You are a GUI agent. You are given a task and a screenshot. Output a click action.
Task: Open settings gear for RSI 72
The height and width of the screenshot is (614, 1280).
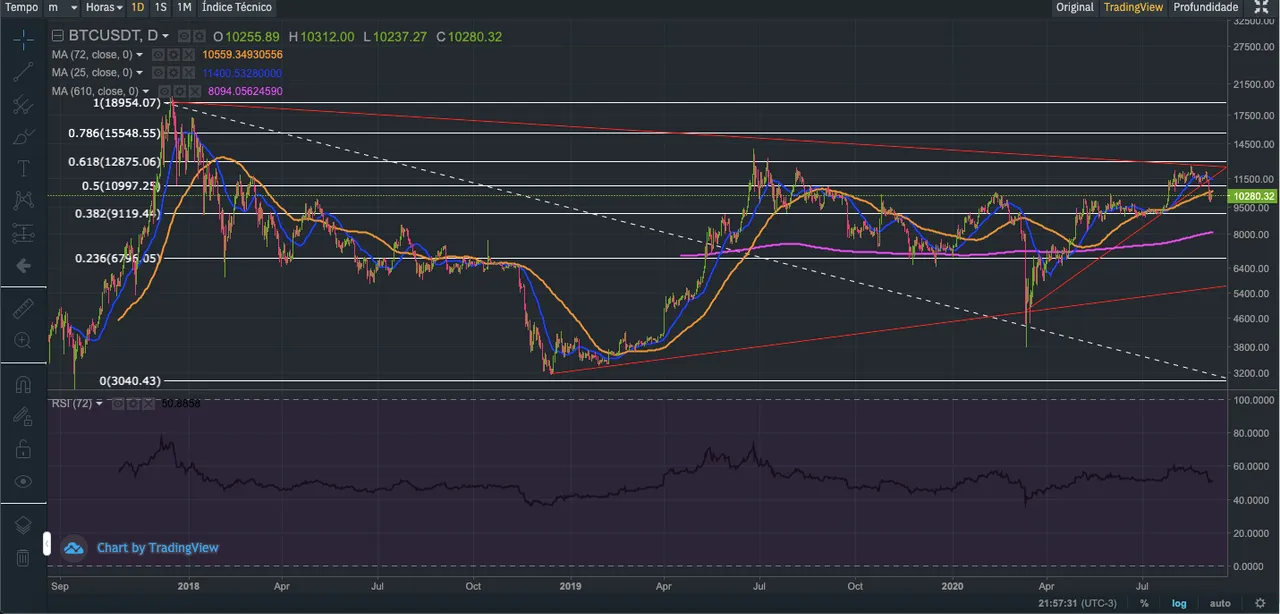pos(133,404)
